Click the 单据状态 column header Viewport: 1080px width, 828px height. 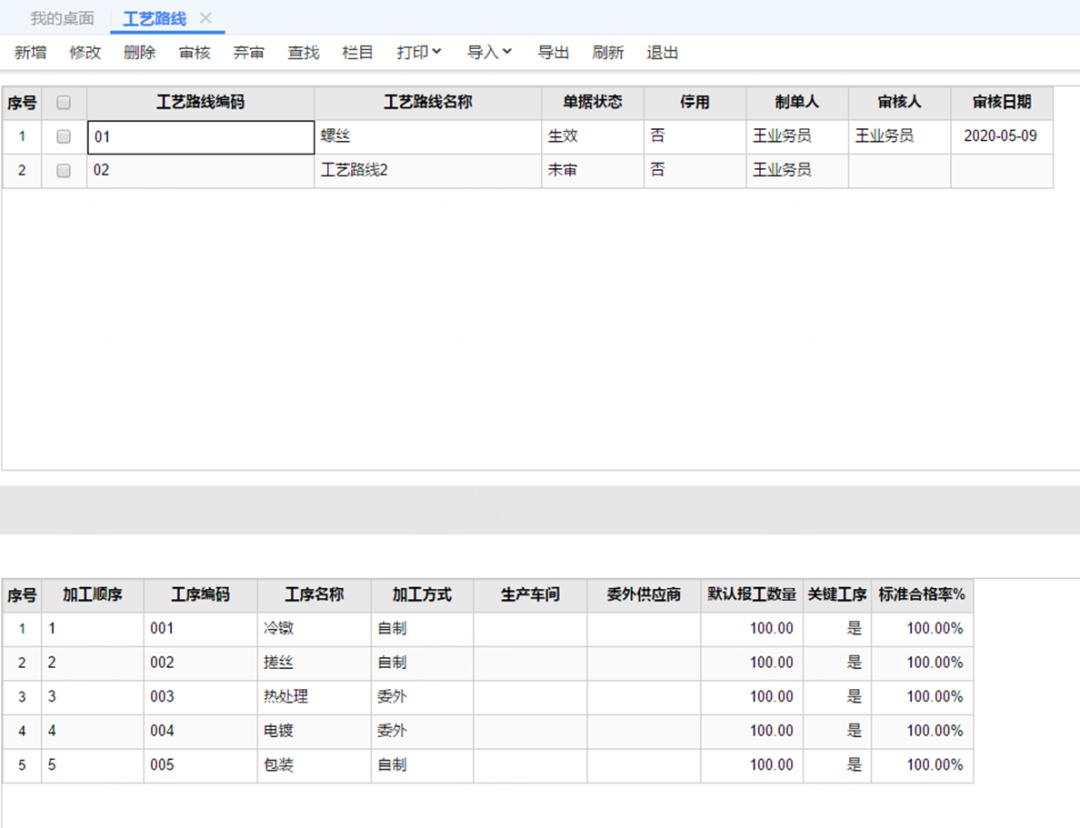(x=592, y=103)
